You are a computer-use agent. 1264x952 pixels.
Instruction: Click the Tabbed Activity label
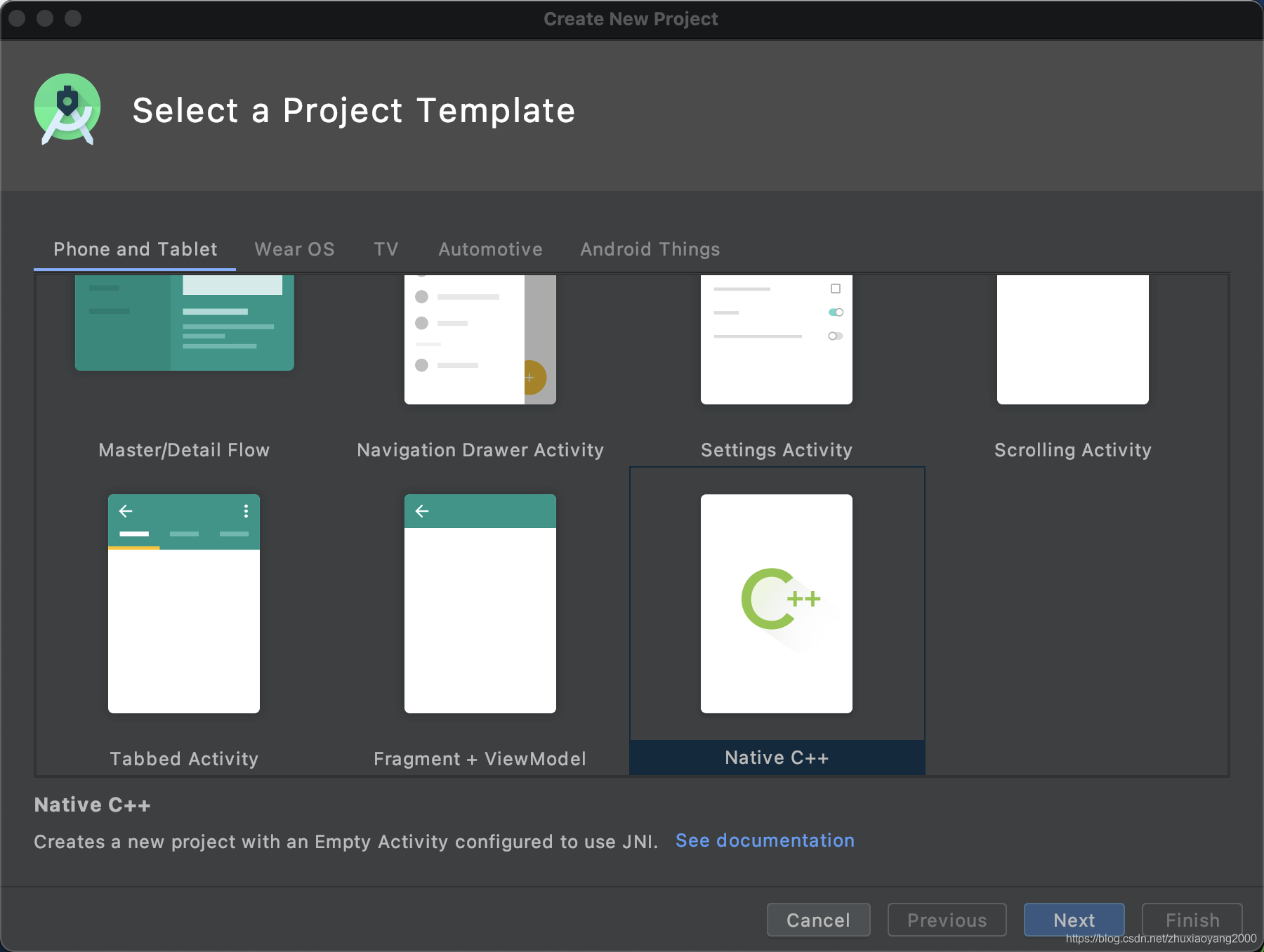[x=184, y=759]
